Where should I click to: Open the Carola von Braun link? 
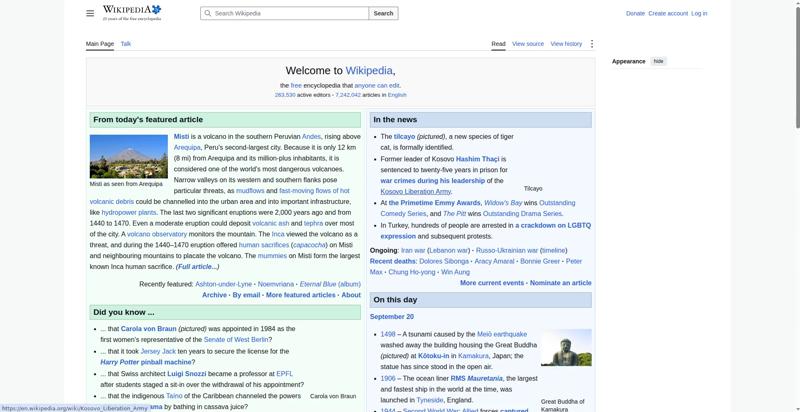(148, 329)
